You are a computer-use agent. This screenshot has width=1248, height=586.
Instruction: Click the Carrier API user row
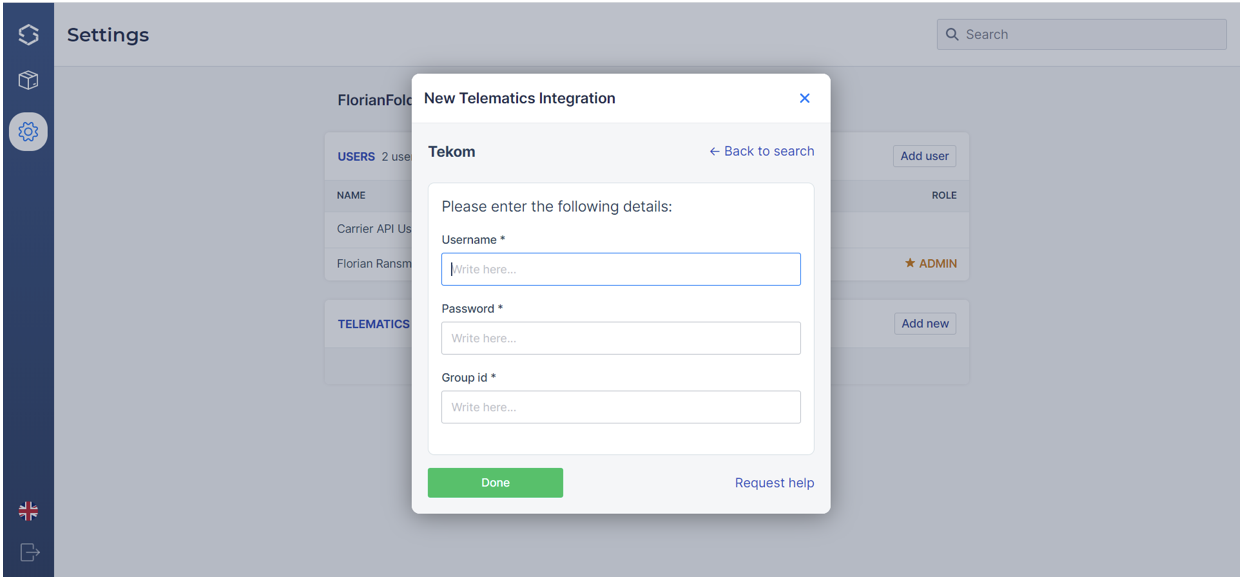click(646, 229)
